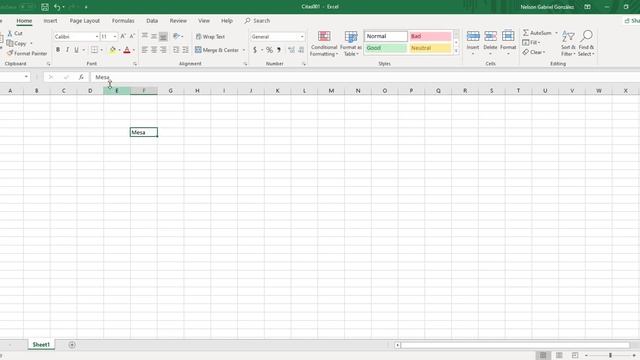Apply the red Font Color
Image resolution: width=640 pixels, height=360 pixels.
tap(127, 50)
